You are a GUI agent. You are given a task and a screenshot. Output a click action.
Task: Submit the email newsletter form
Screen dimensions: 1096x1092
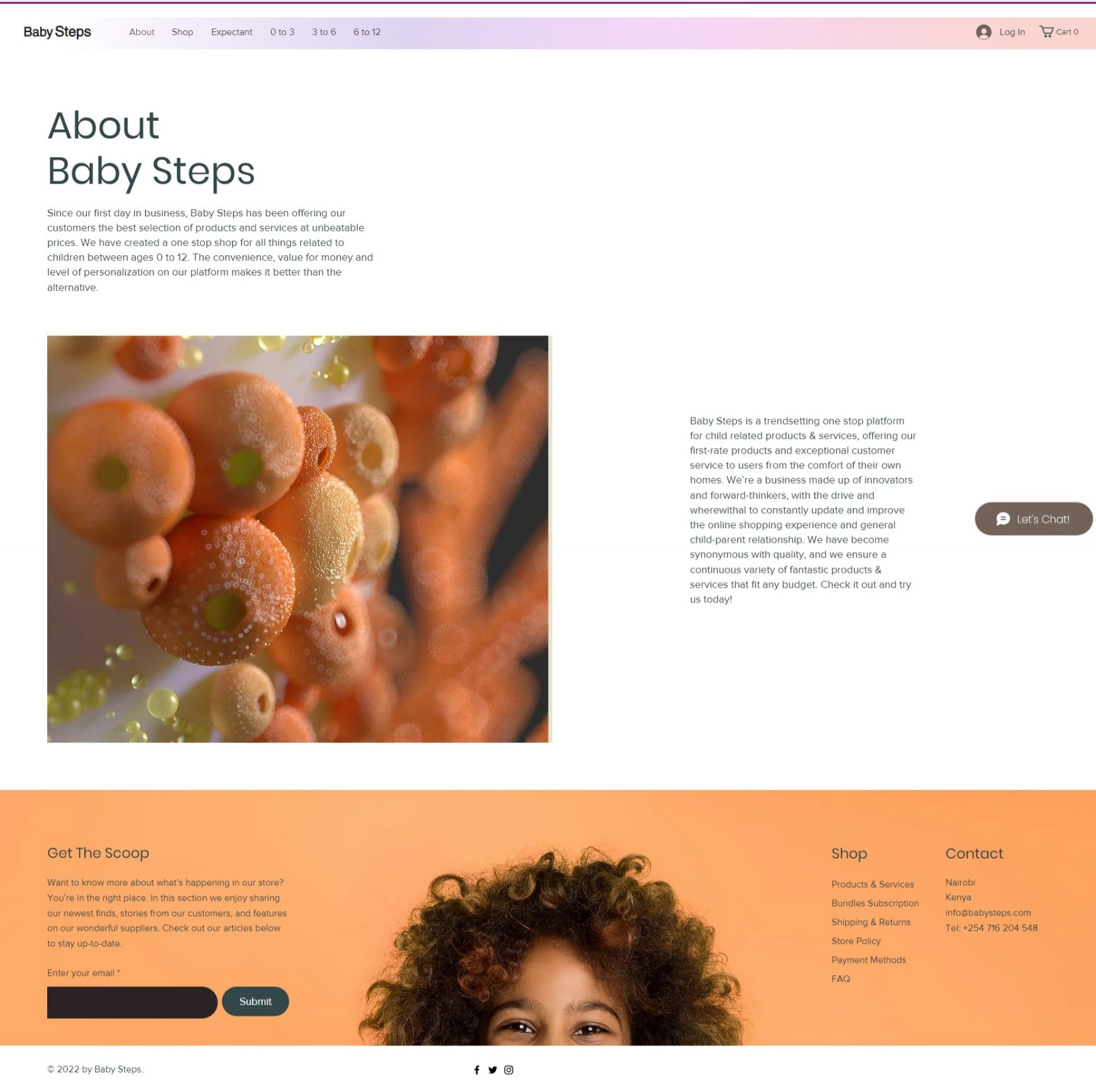coord(255,1001)
